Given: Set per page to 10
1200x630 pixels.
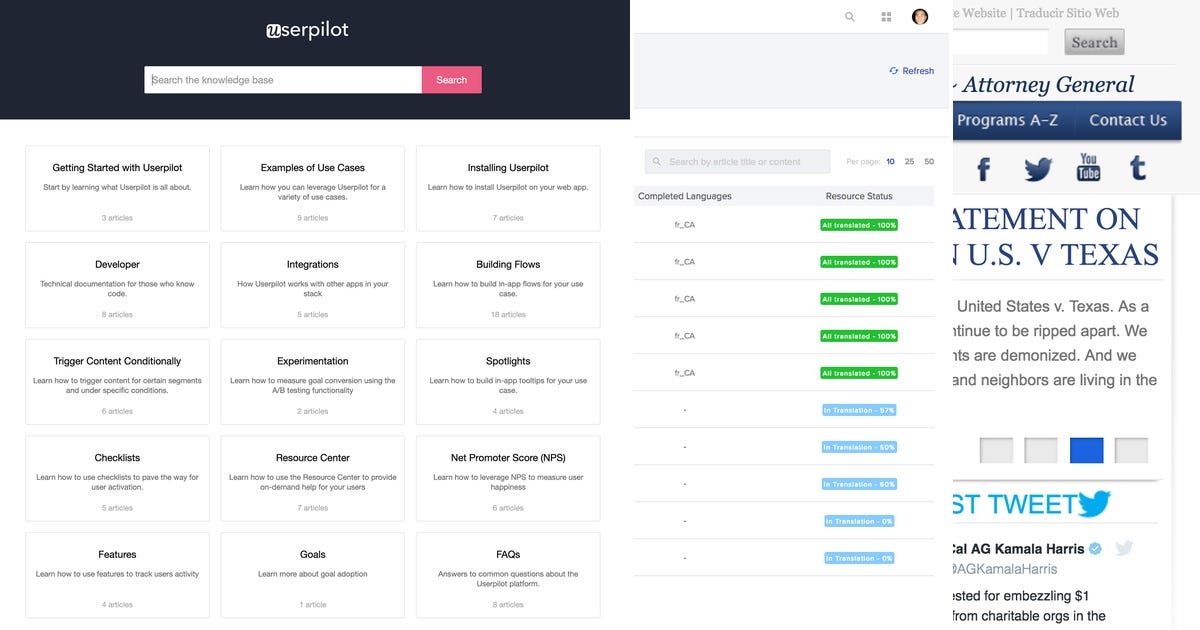Looking at the screenshot, I should [x=890, y=162].
